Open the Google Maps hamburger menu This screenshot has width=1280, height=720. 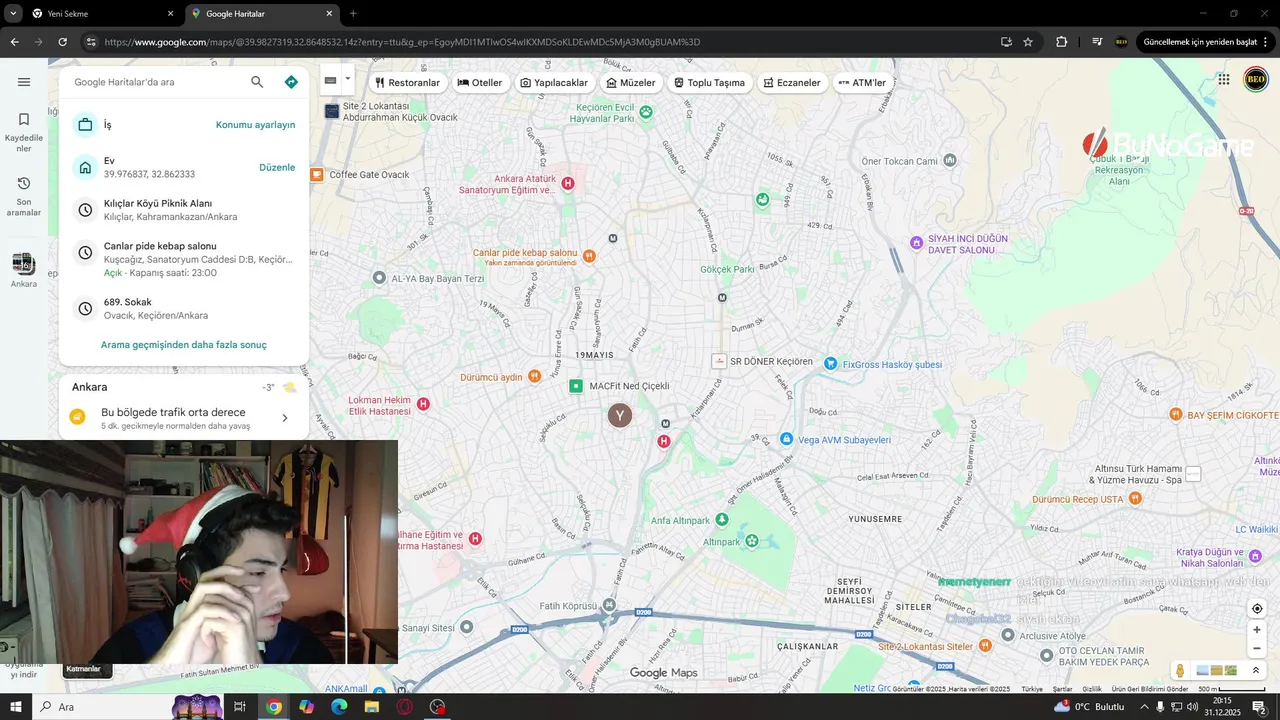point(24,82)
